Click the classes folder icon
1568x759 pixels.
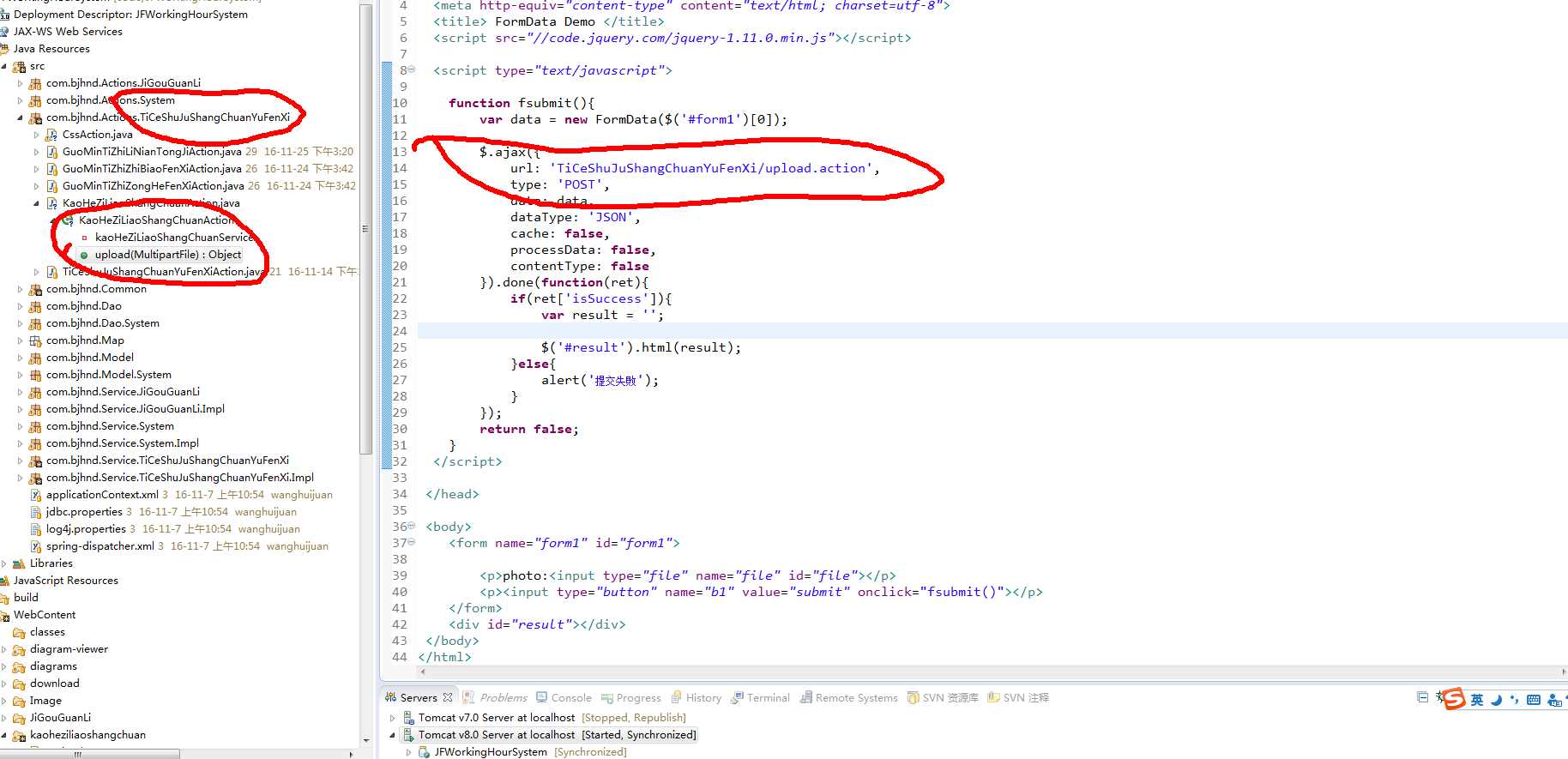19,632
